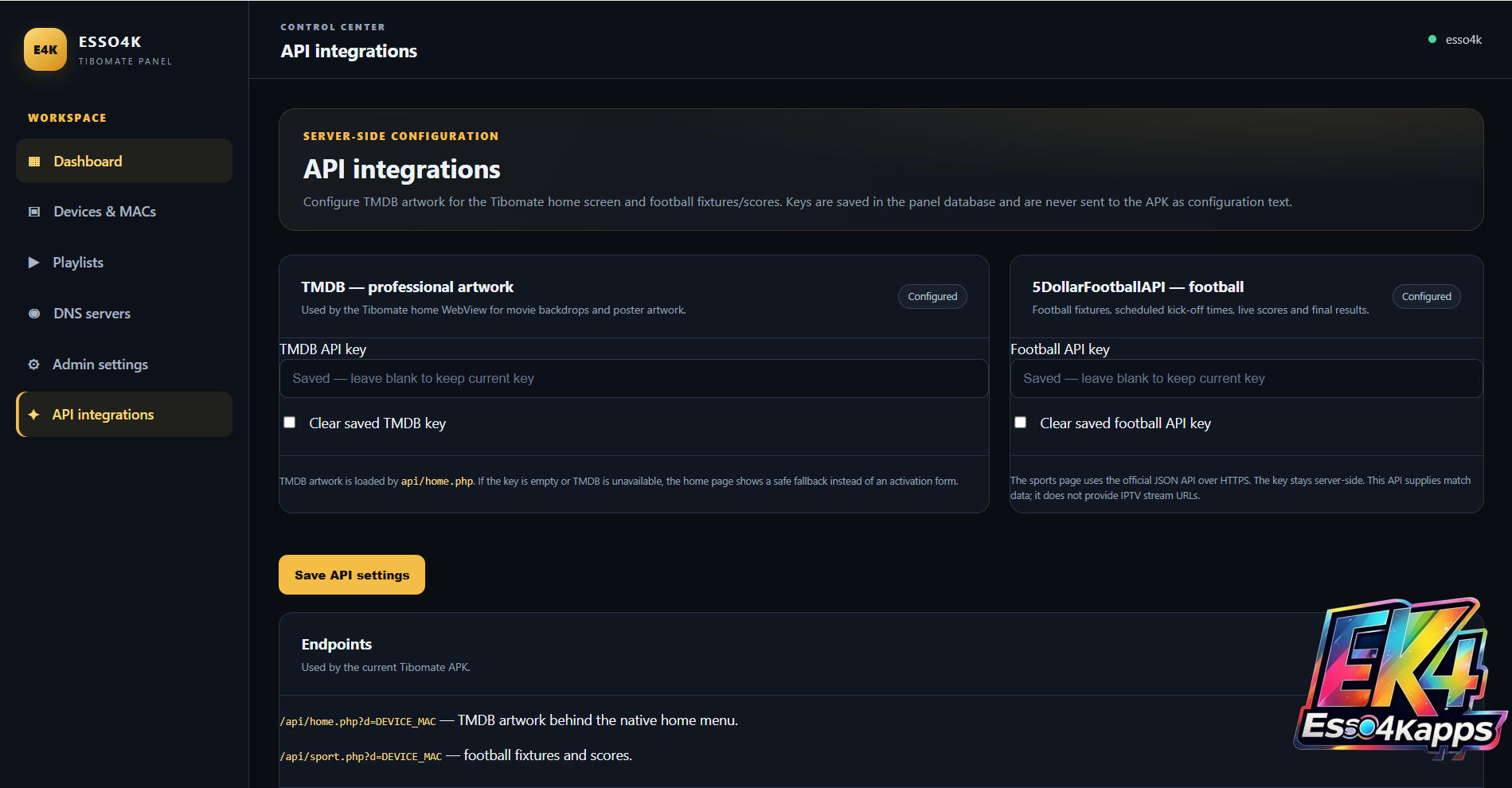This screenshot has width=1512, height=788.
Task: Click the Endpoints section heading
Action: pos(337,644)
